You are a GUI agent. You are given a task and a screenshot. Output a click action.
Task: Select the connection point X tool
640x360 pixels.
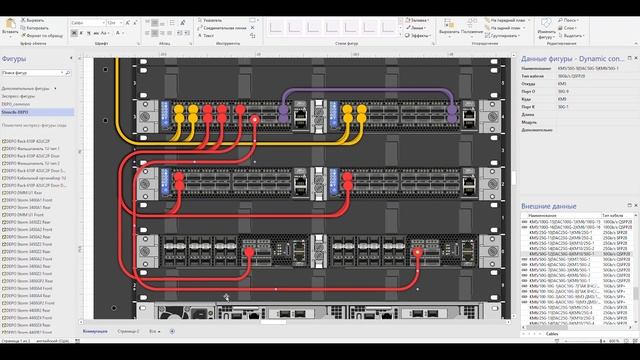[x=253, y=28]
